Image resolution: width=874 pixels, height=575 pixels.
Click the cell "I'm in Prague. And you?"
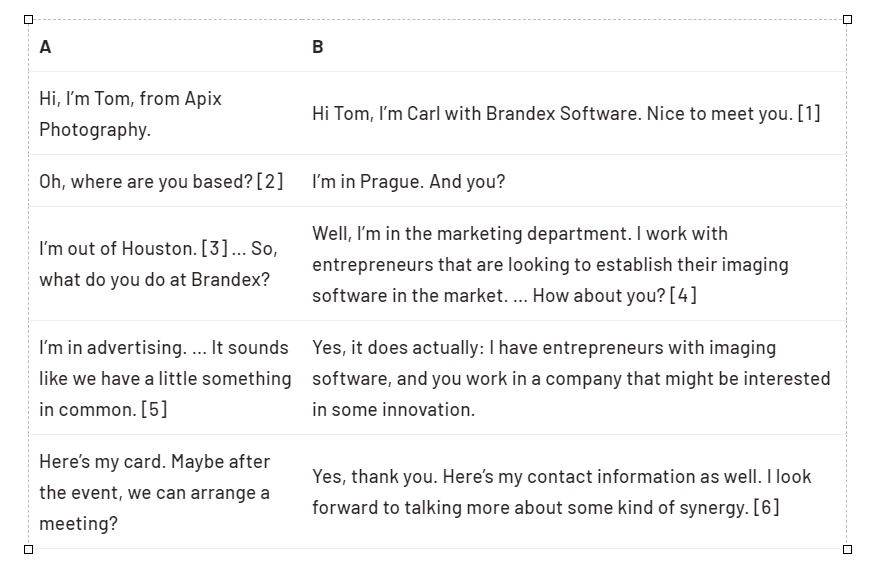(x=574, y=181)
